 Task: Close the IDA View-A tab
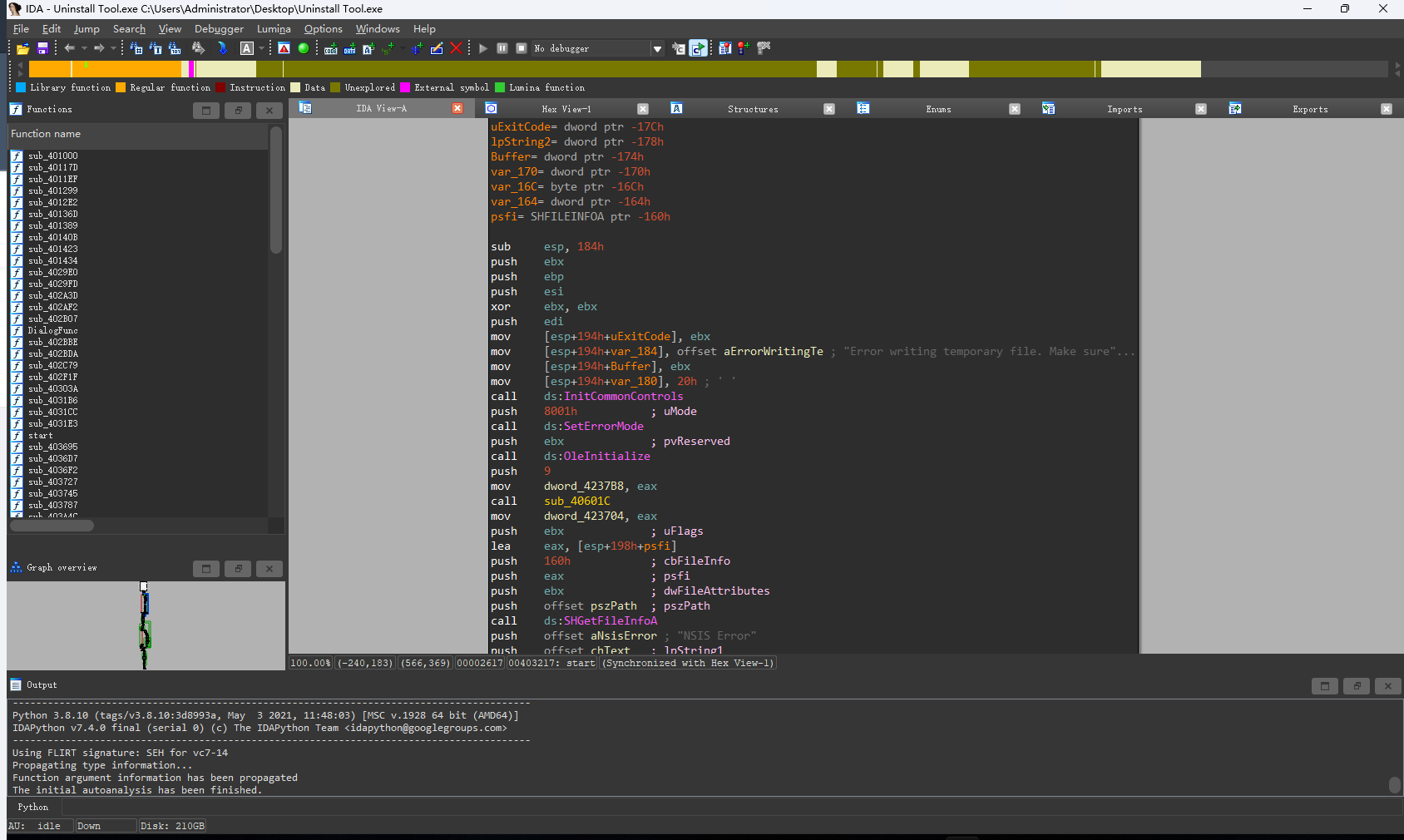457,109
